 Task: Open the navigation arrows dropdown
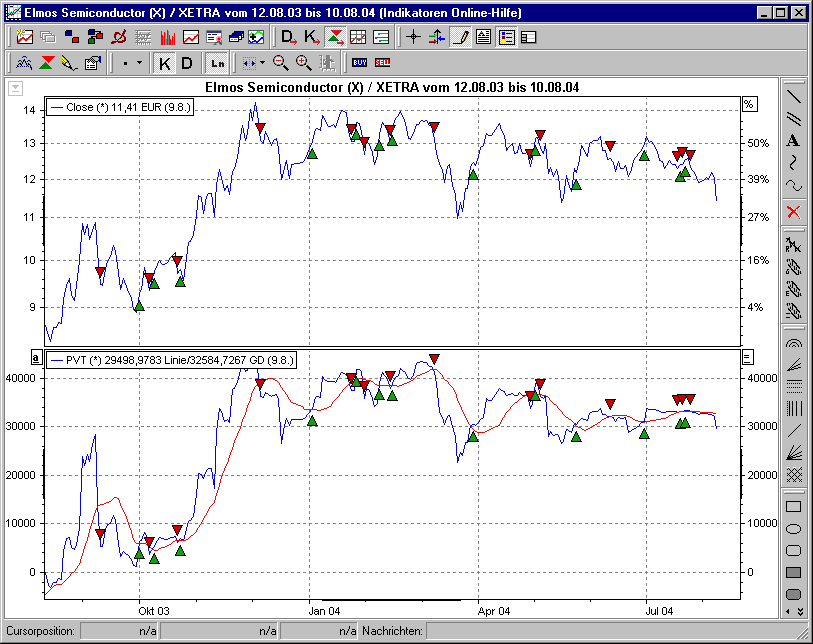click(x=263, y=61)
